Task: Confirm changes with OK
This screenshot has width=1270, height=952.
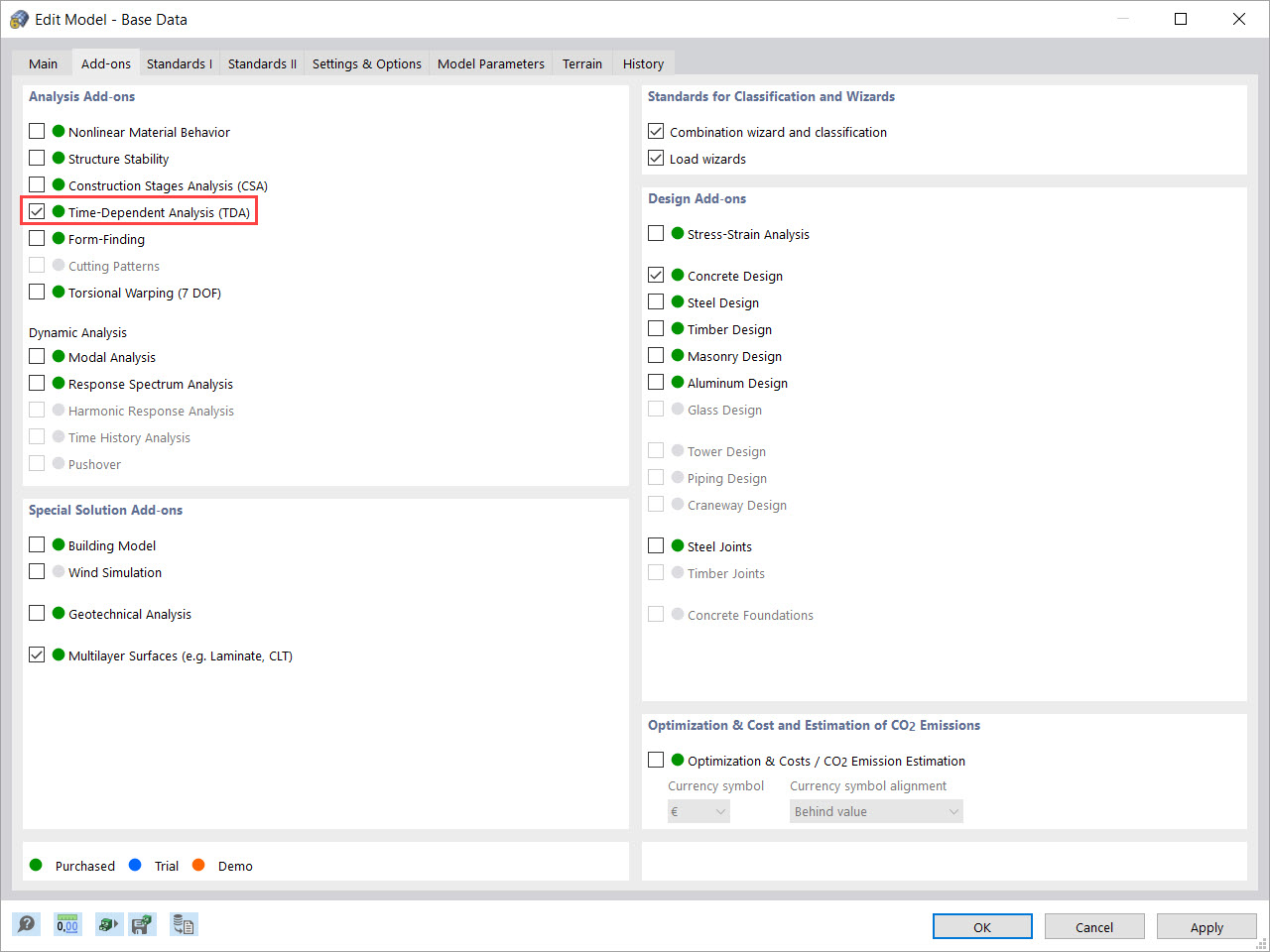Action: coord(982,926)
